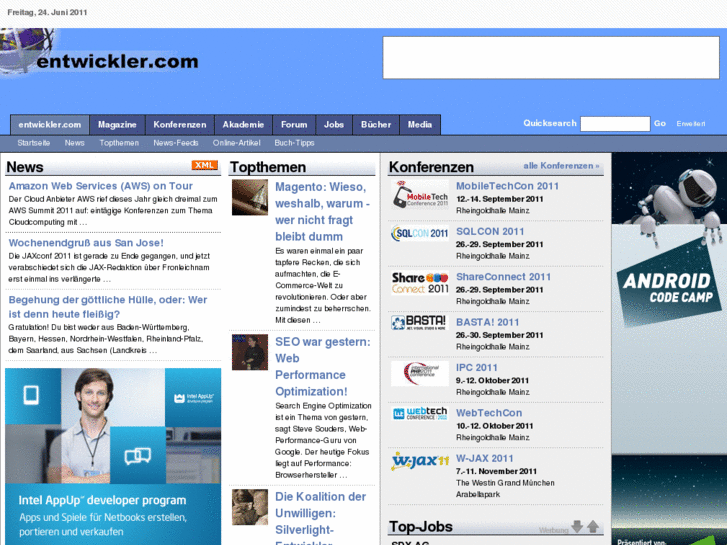The height and width of the screenshot is (545, 727).
Task: Switch to the Akademie tab
Action: tap(243, 125)
